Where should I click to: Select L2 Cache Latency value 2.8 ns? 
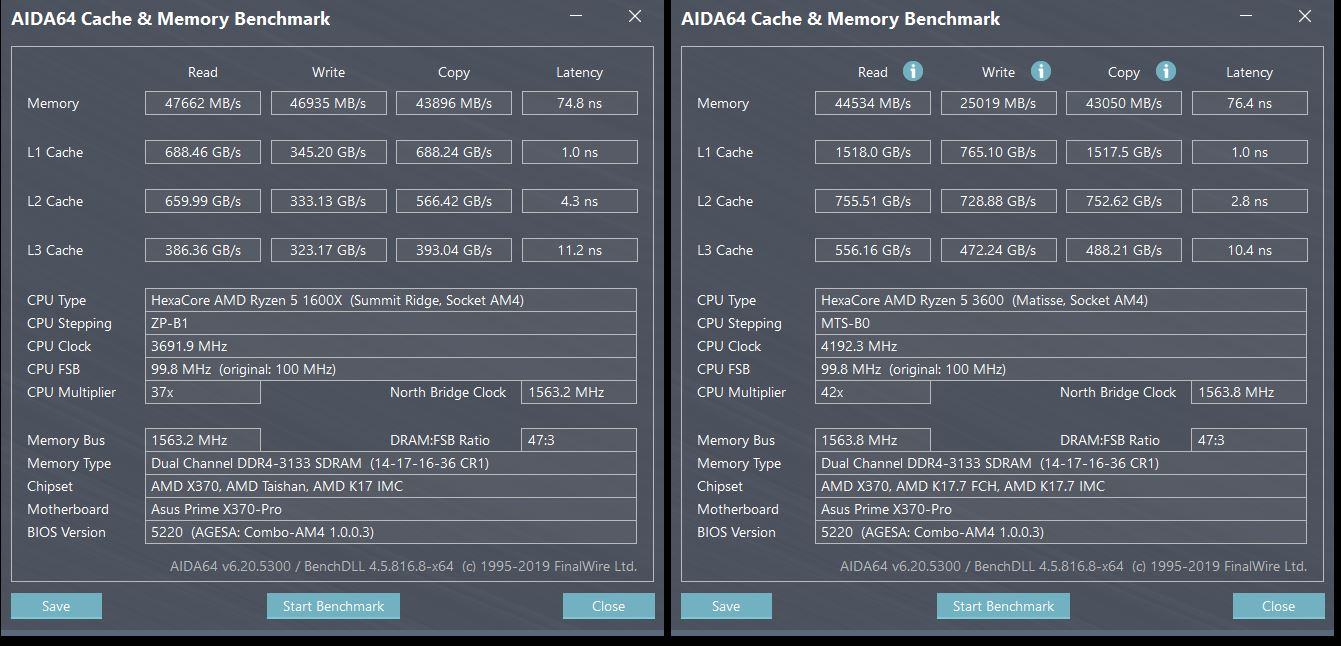[1250, 201]
